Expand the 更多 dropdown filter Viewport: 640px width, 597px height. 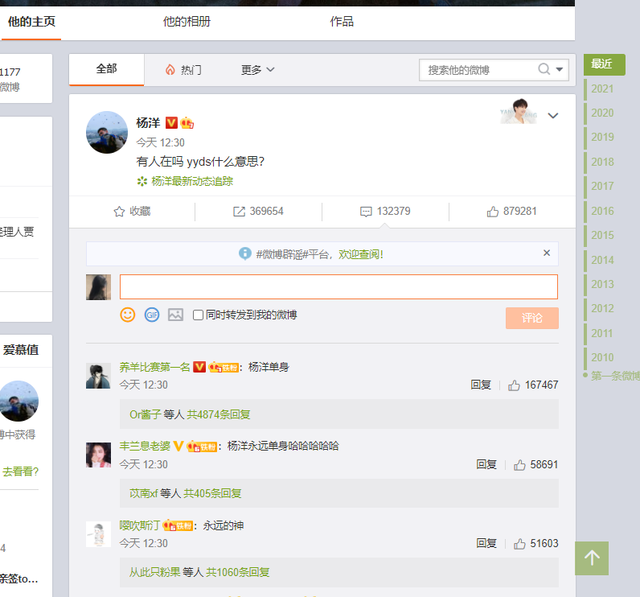point(257,70)
